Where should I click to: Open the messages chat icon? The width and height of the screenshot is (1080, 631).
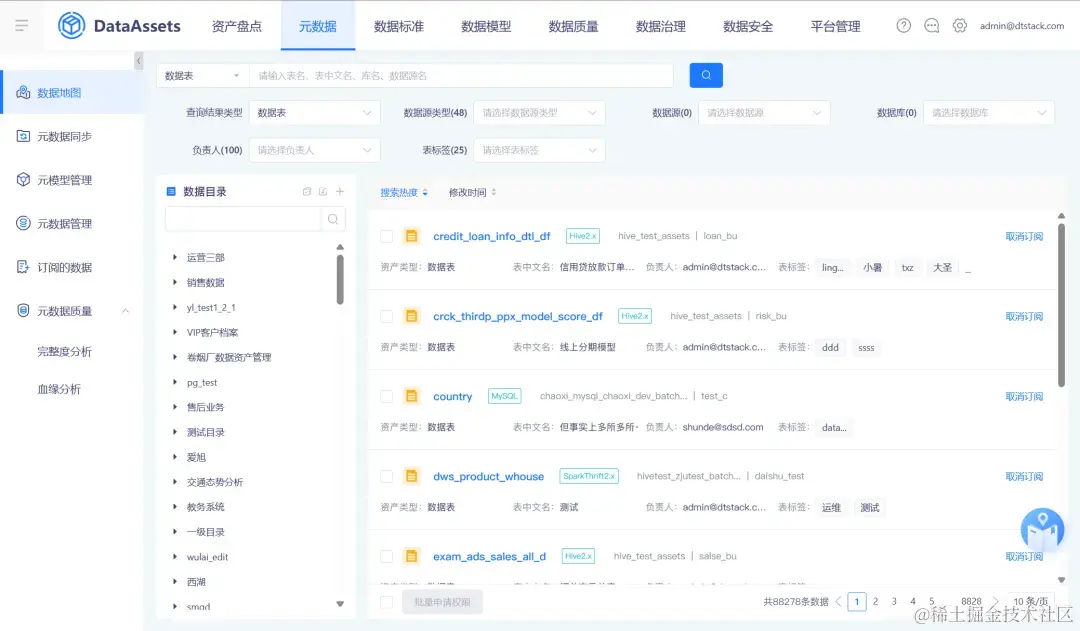coord(931,25)
